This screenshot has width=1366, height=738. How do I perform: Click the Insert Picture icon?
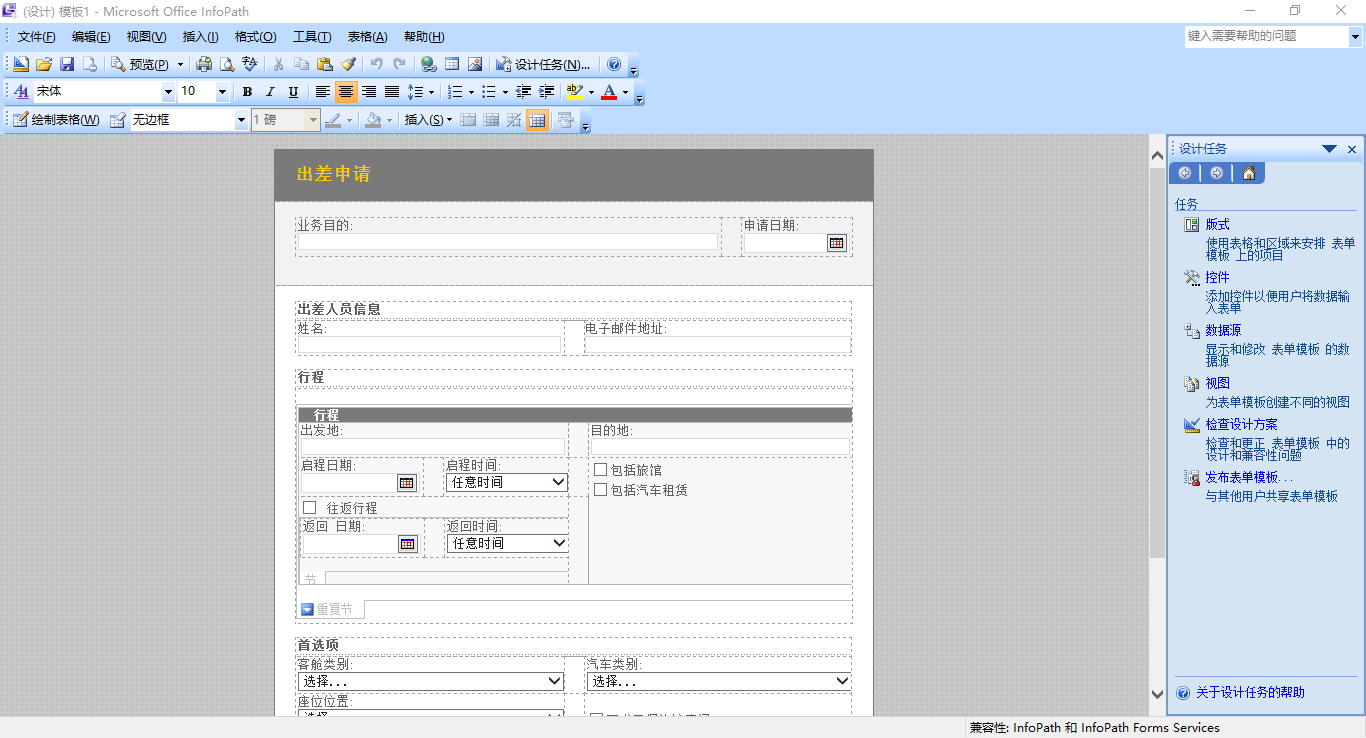(475, 64)
